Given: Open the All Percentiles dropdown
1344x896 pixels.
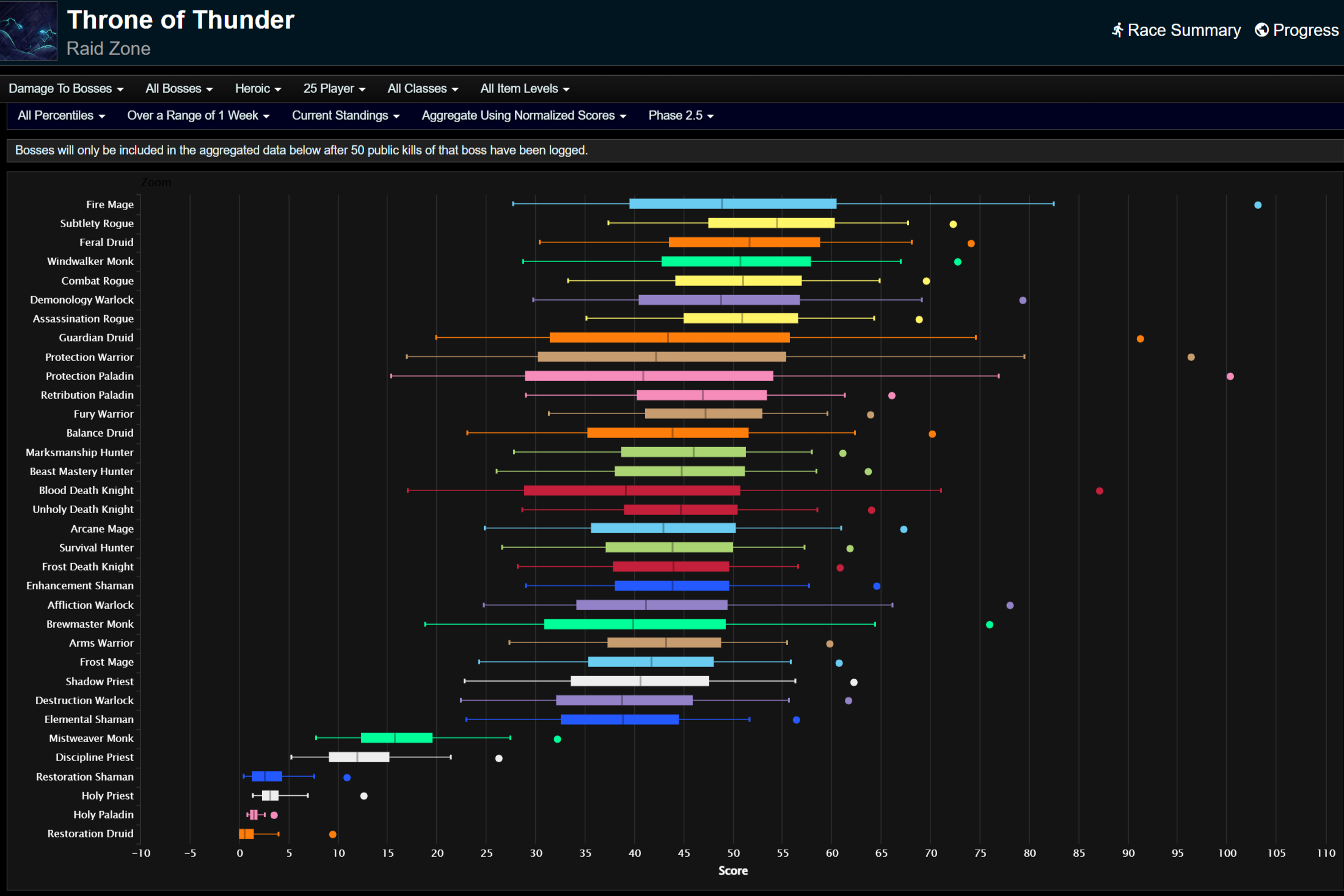Looking at the screenshot, I should click(61, 115).
